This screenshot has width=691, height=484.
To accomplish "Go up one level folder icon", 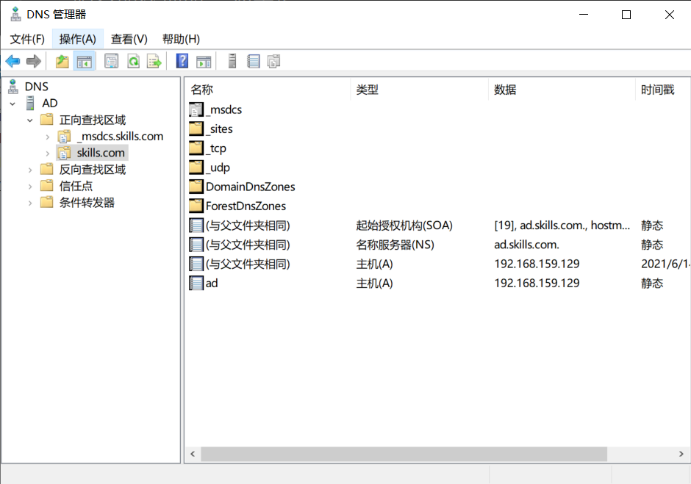I will (62, 61).
